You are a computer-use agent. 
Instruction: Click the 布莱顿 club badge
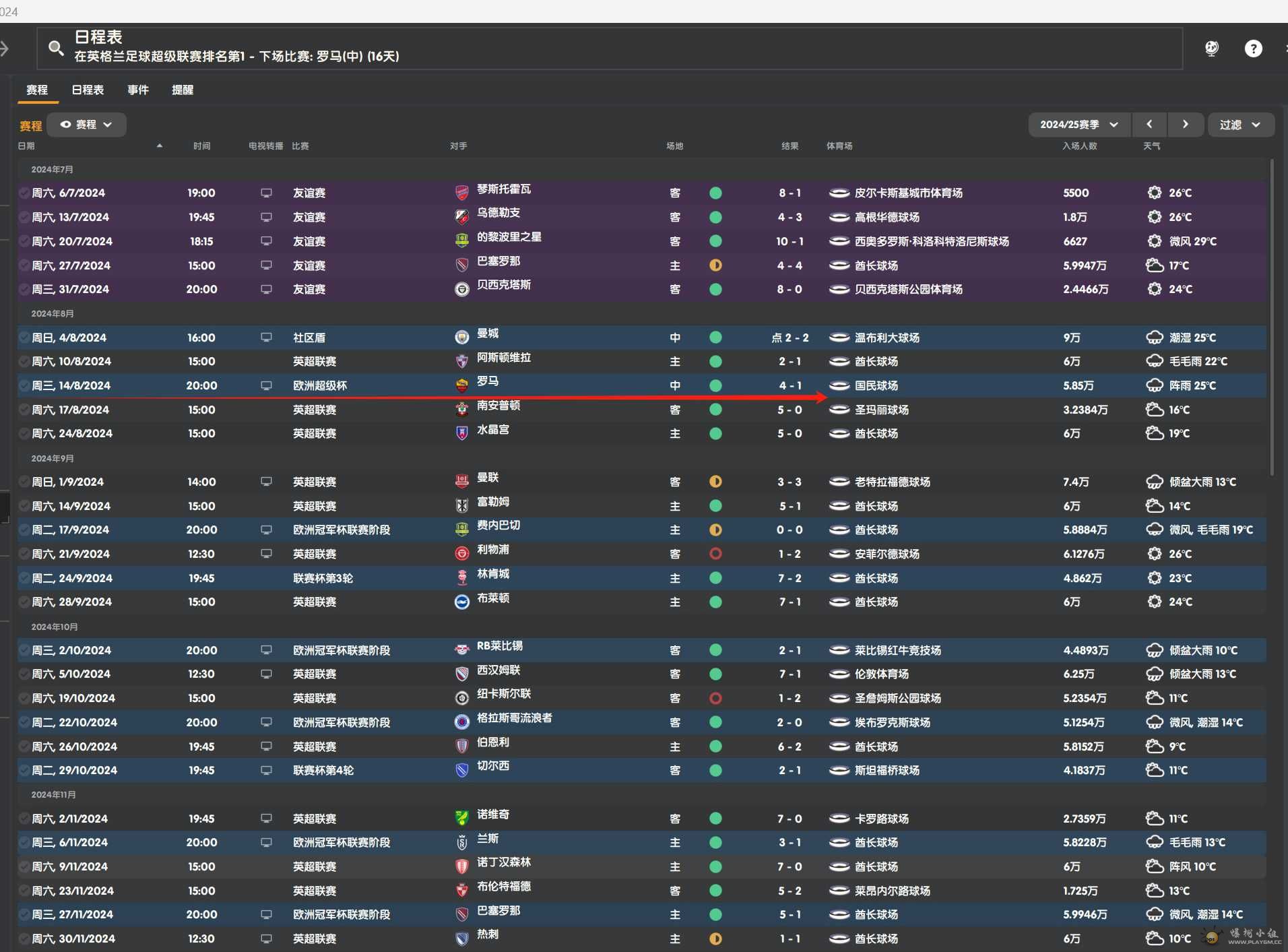(x=462, y=602)
